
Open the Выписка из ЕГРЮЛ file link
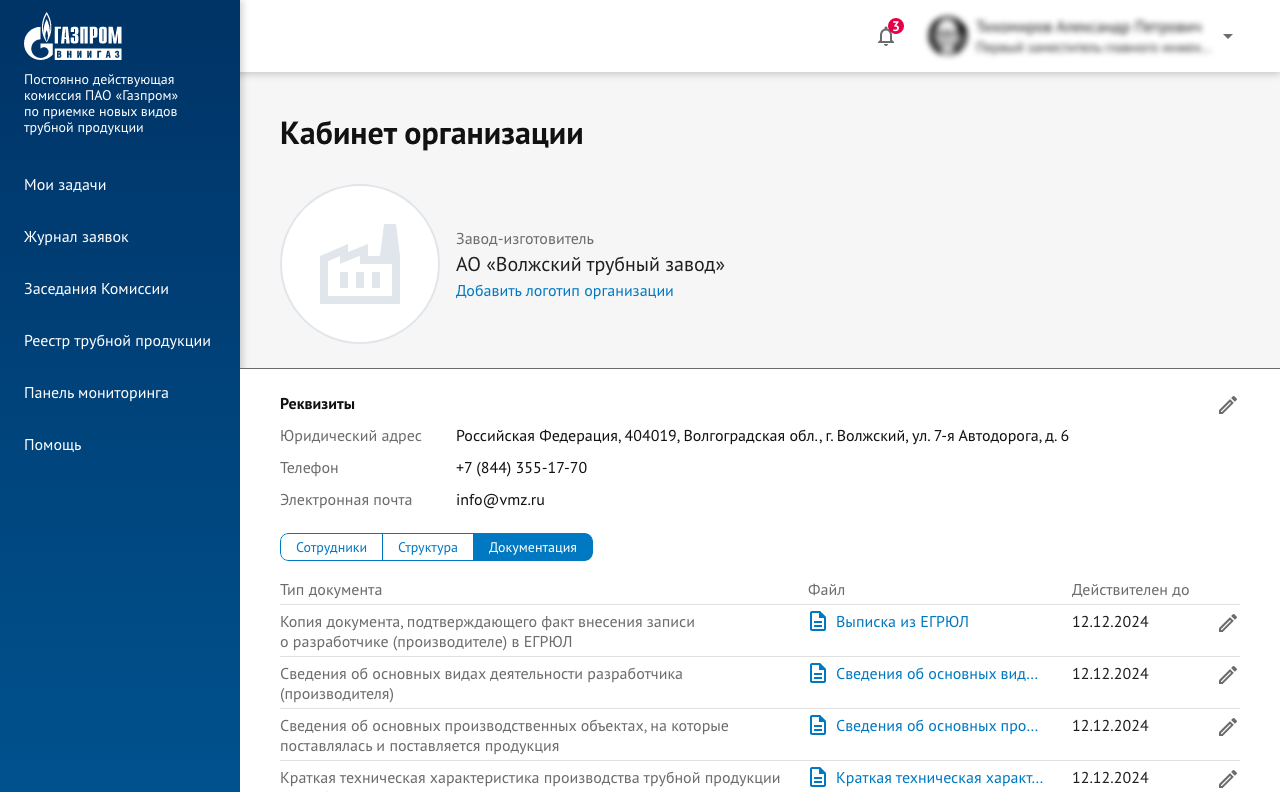[x=902, y=622]
